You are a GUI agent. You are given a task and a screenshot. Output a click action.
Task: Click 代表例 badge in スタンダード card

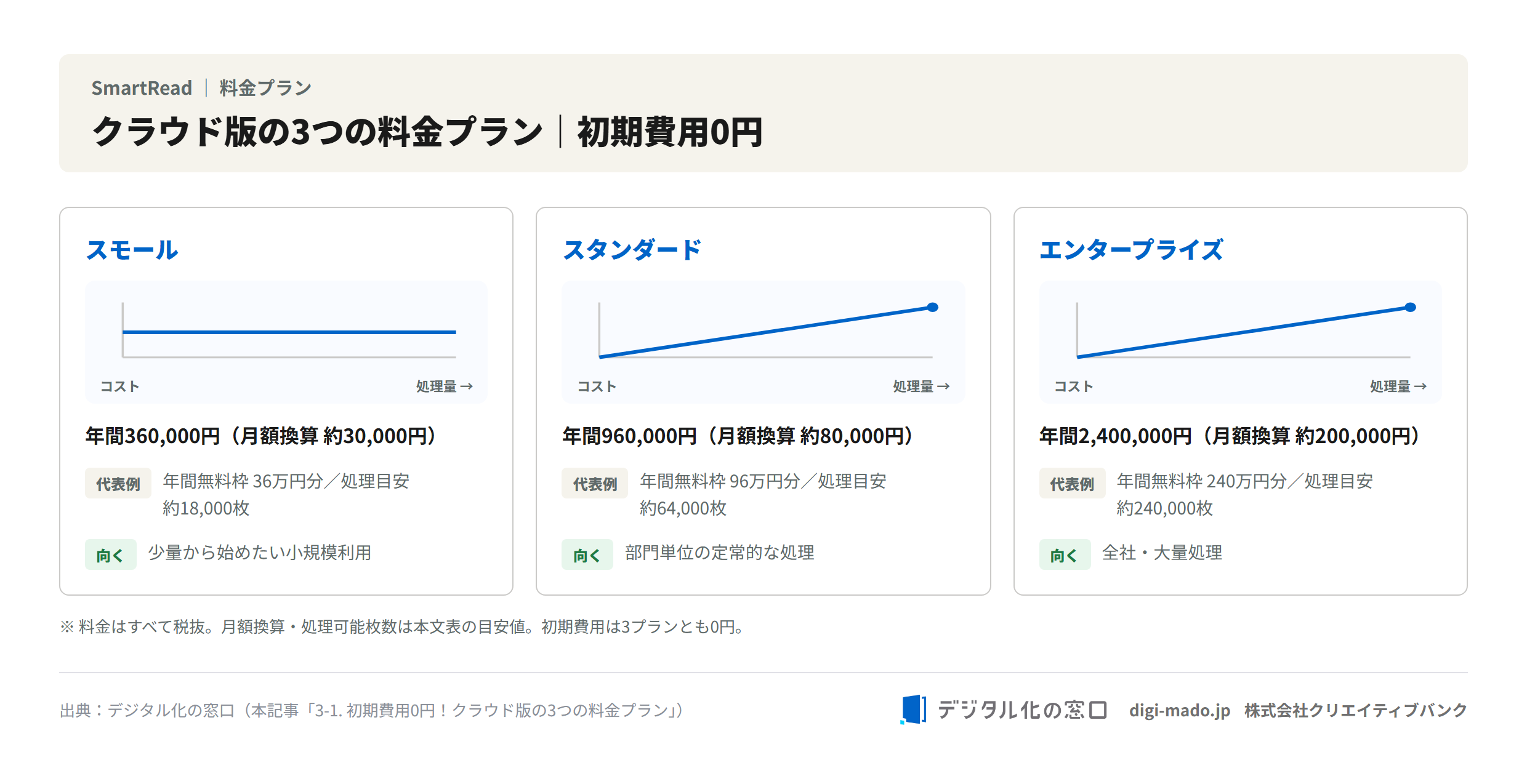tap(595, 484)
